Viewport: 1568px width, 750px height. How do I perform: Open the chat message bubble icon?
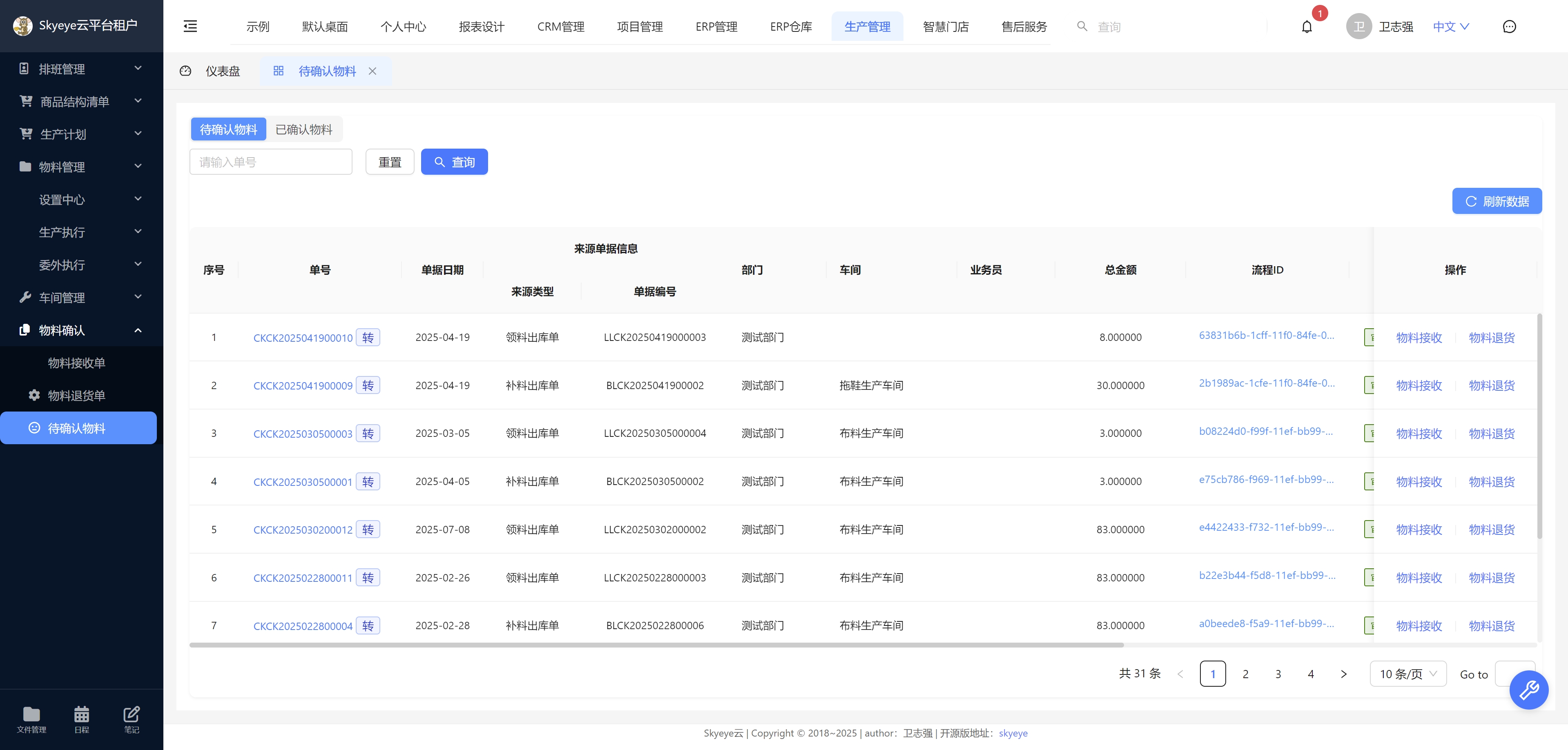(x=1509, y=27)
